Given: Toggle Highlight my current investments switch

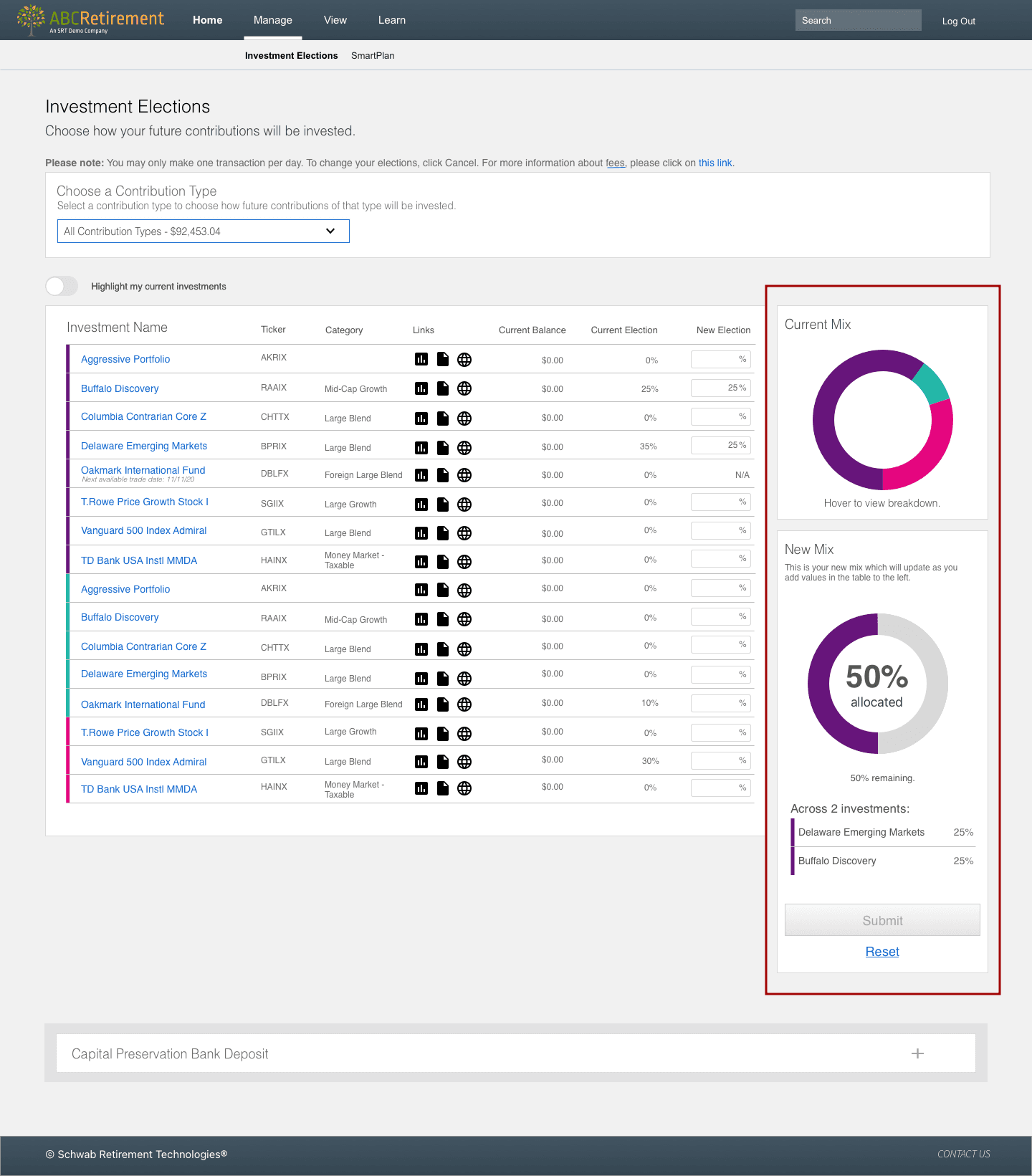Looking at the screenshot, I should (62, 286).
